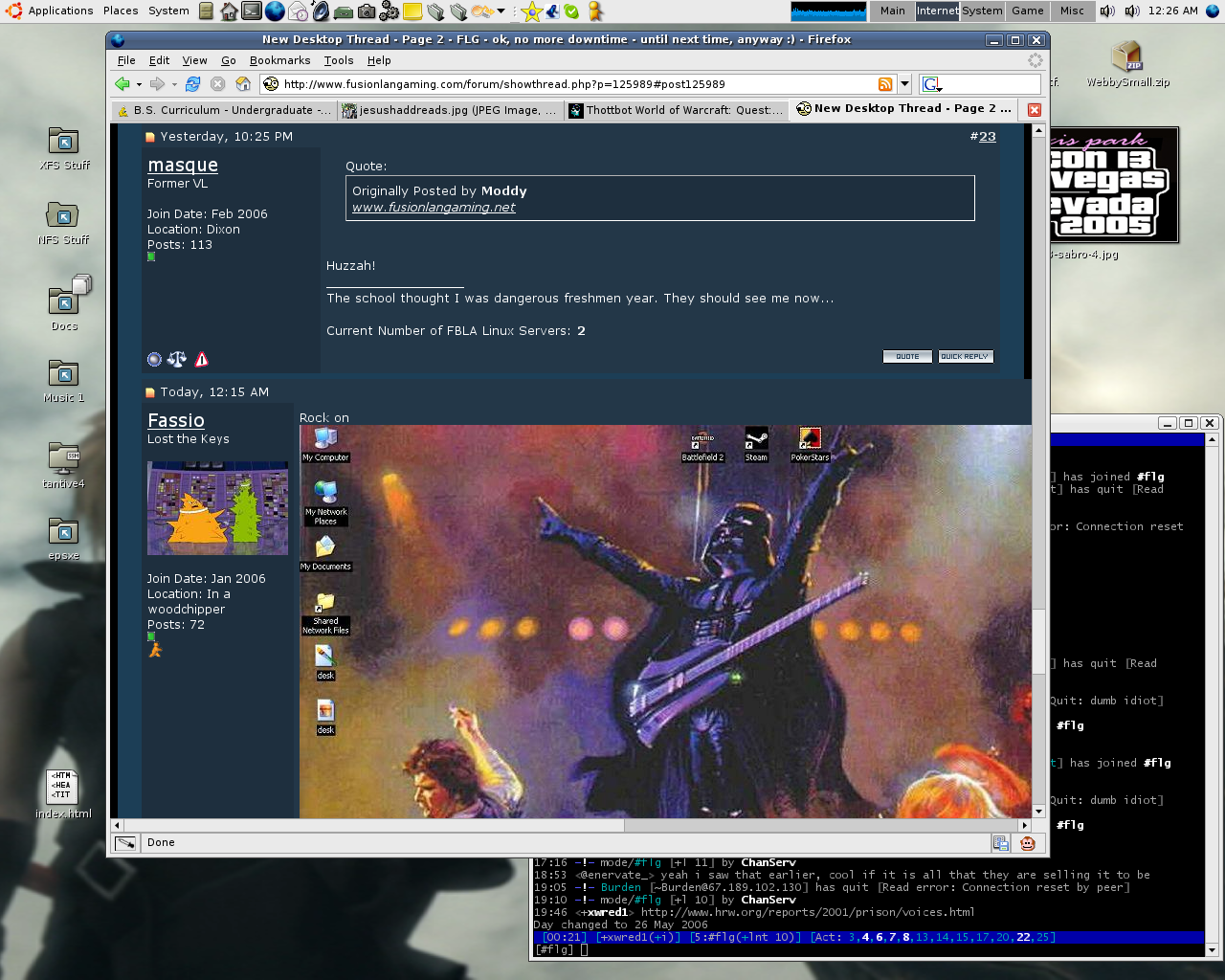This screenshot has width=1225, height=980.
Task: Open masque's user profile link
Action: [183, 166]
